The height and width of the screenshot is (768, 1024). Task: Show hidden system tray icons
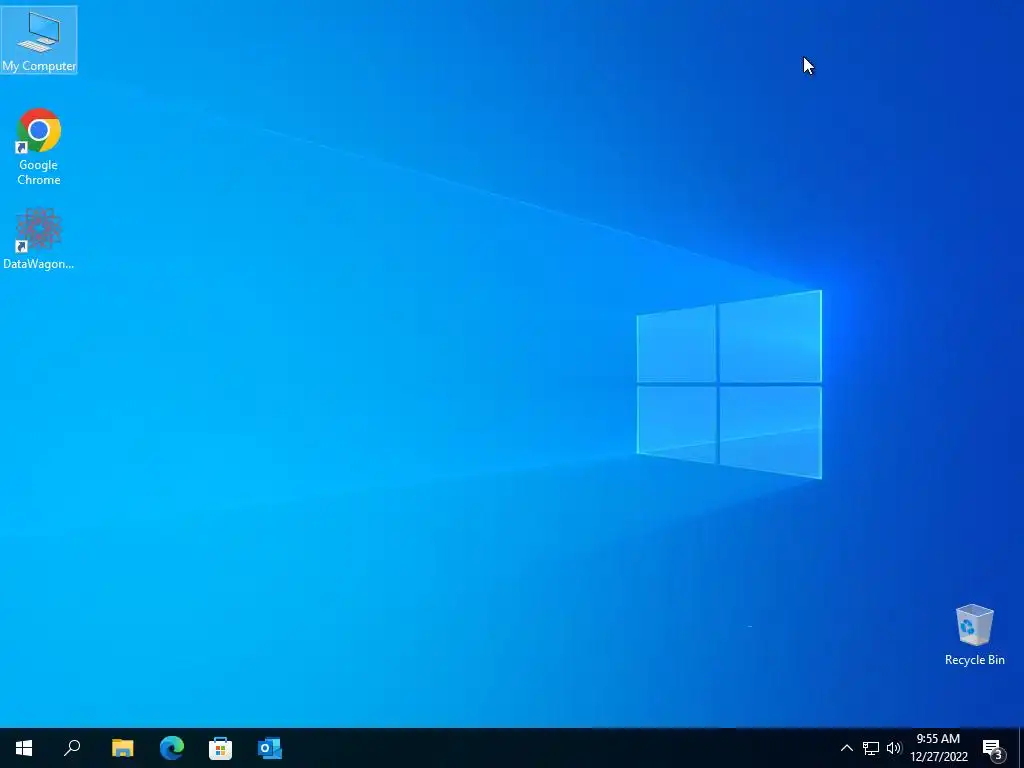(846, 748)
